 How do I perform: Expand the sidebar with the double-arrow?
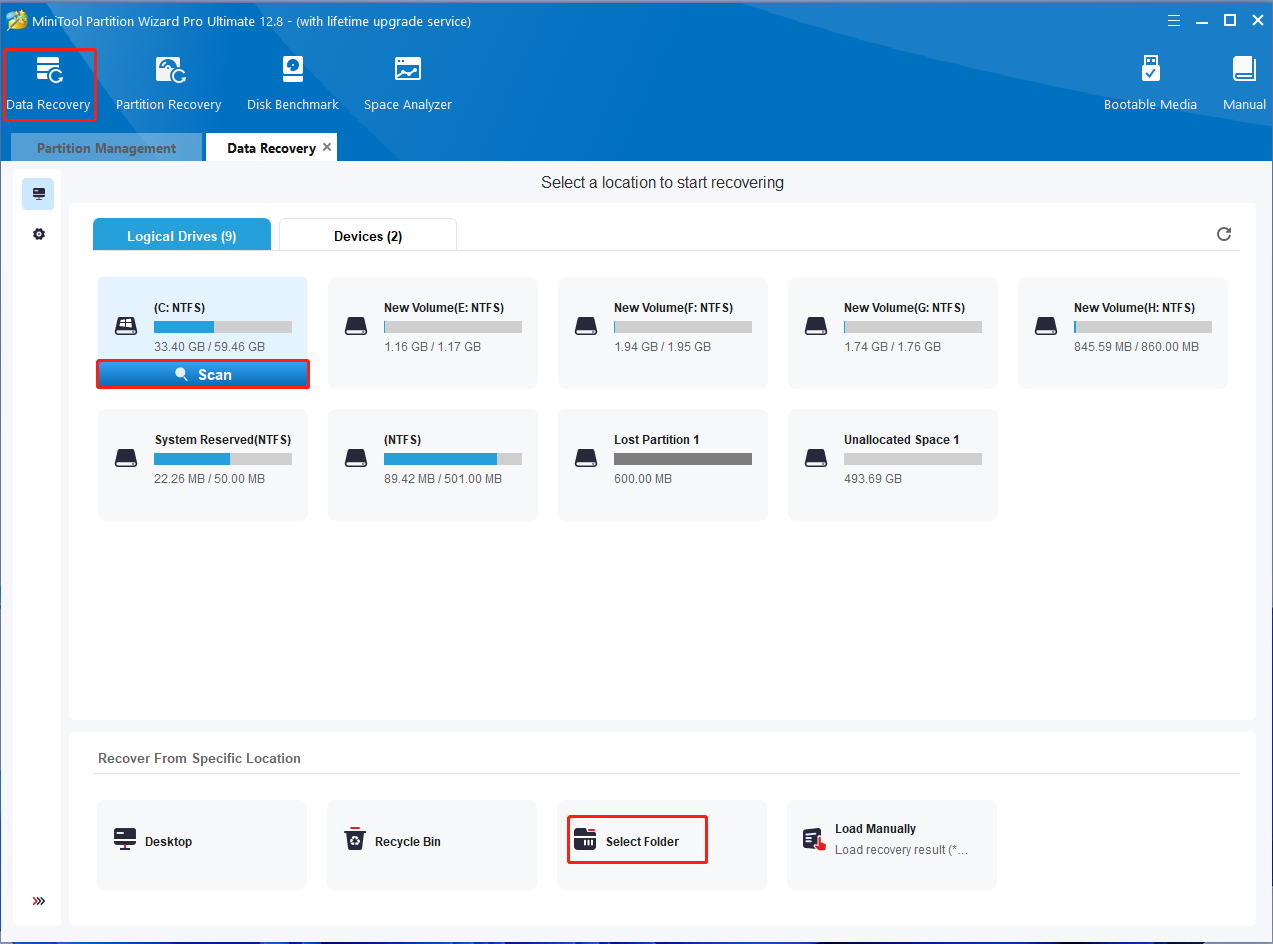(38, 900)
